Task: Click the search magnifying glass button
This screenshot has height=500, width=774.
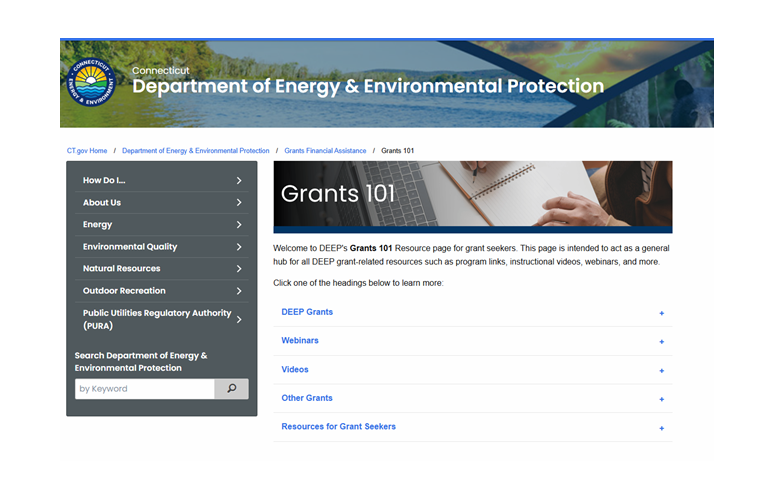Action: tap(231, 389)
